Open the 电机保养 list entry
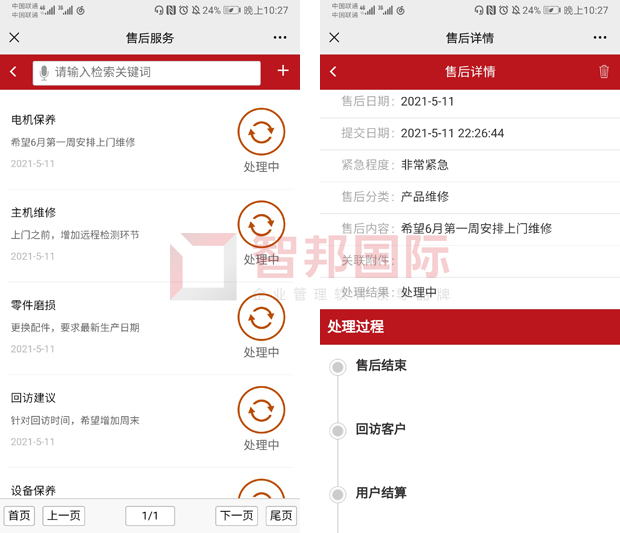620x533 pixels. point(150,142)
